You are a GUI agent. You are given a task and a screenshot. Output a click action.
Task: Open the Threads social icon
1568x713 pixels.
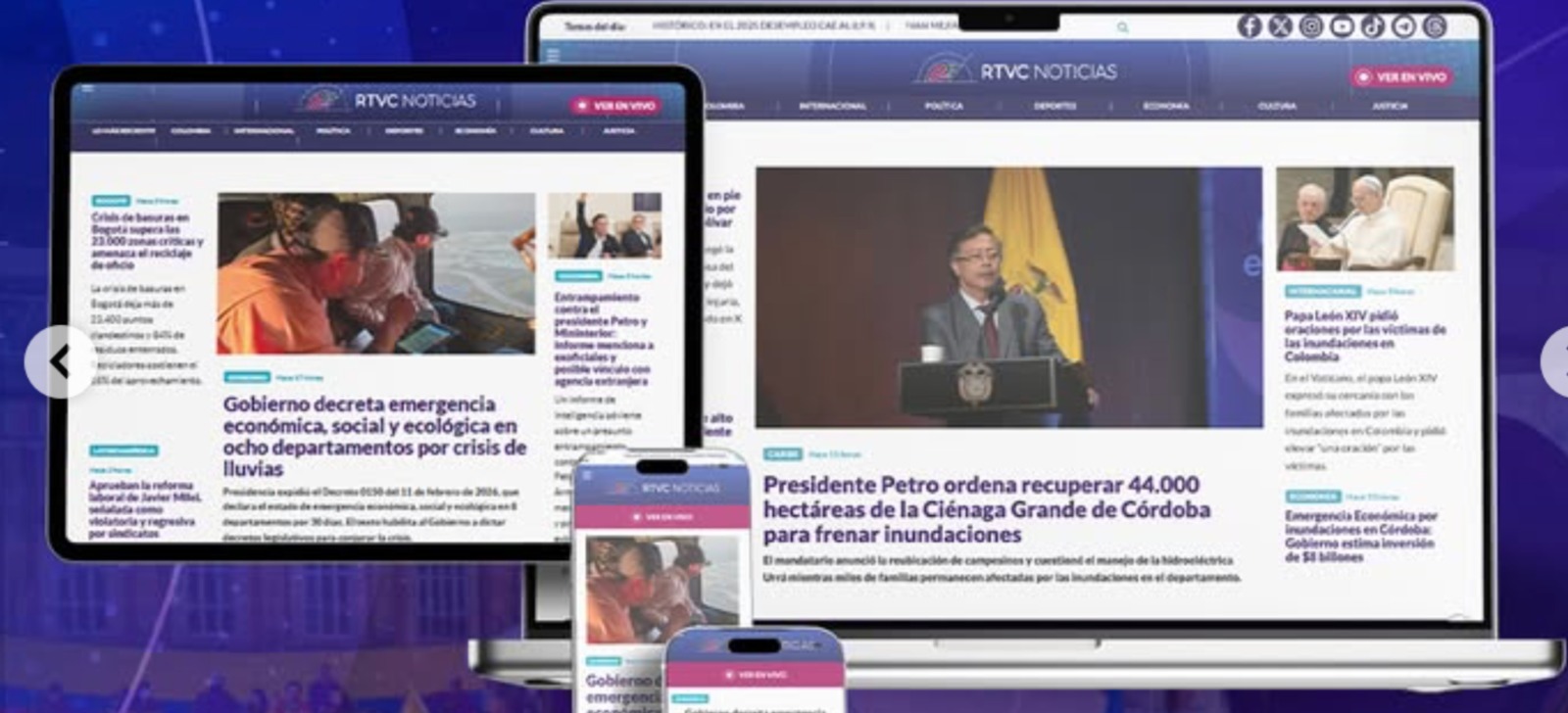tap(1435, 26)
